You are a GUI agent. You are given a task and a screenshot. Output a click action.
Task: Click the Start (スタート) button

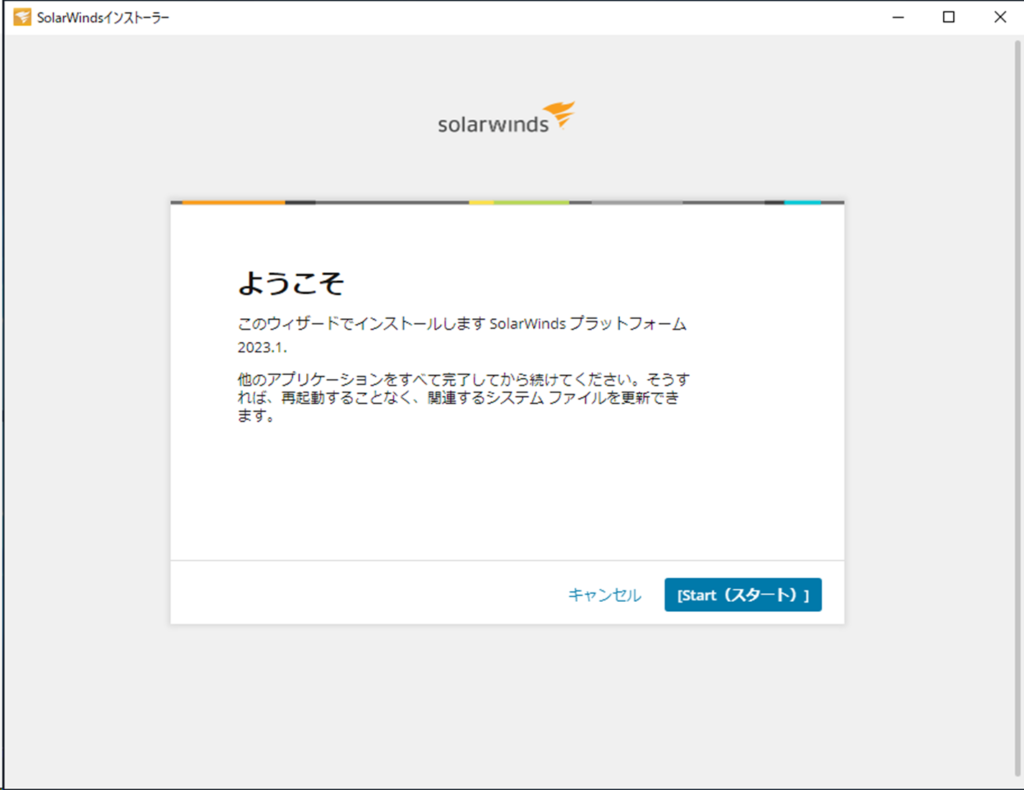pos(743,595)
